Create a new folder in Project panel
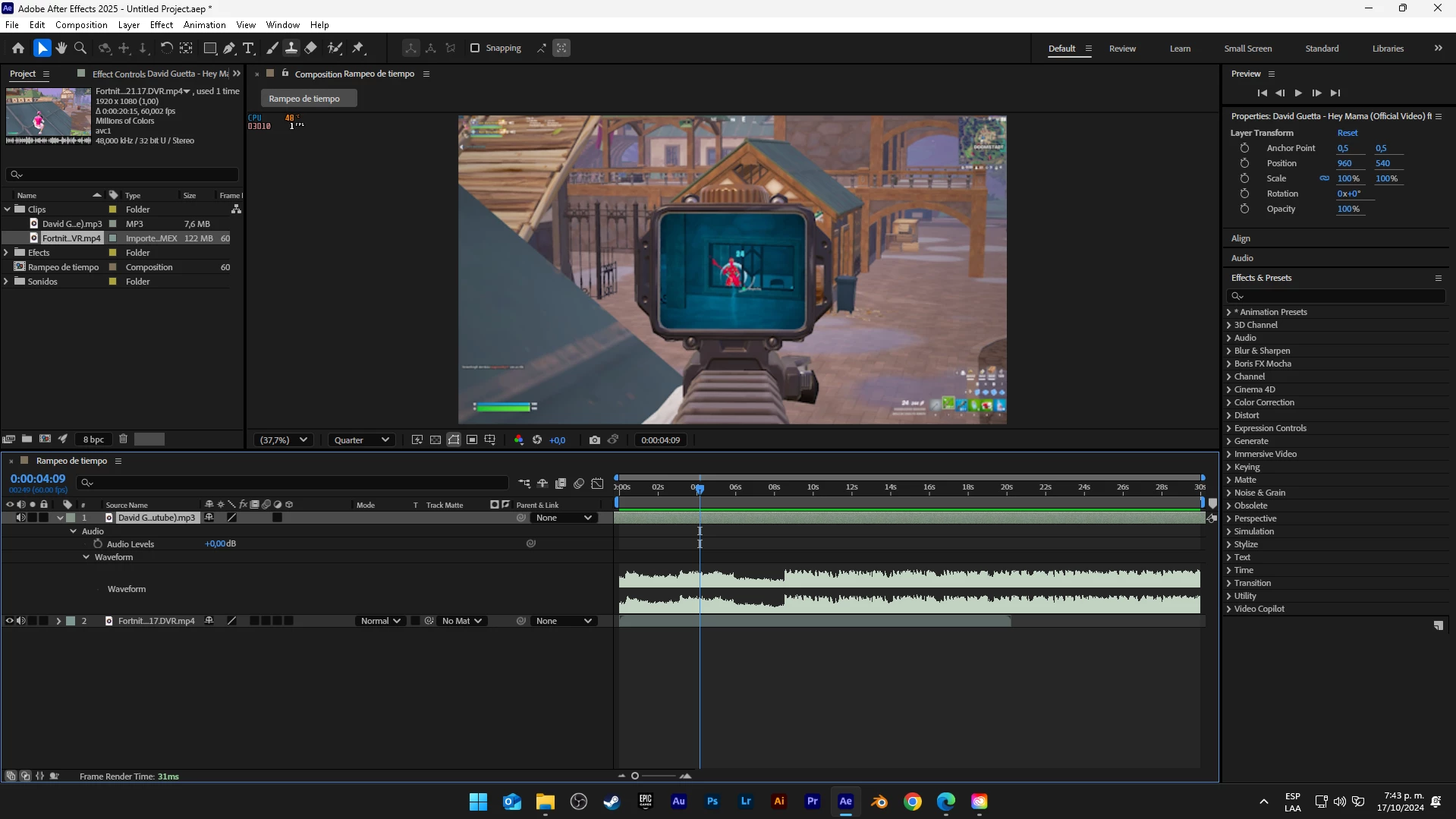Screen dimensions: 1456x819 [x=27, y=439]
